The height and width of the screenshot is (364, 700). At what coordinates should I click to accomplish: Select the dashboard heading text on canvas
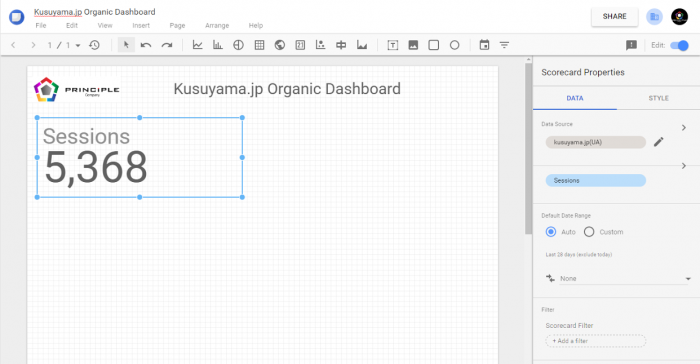[x=287, y=89]
